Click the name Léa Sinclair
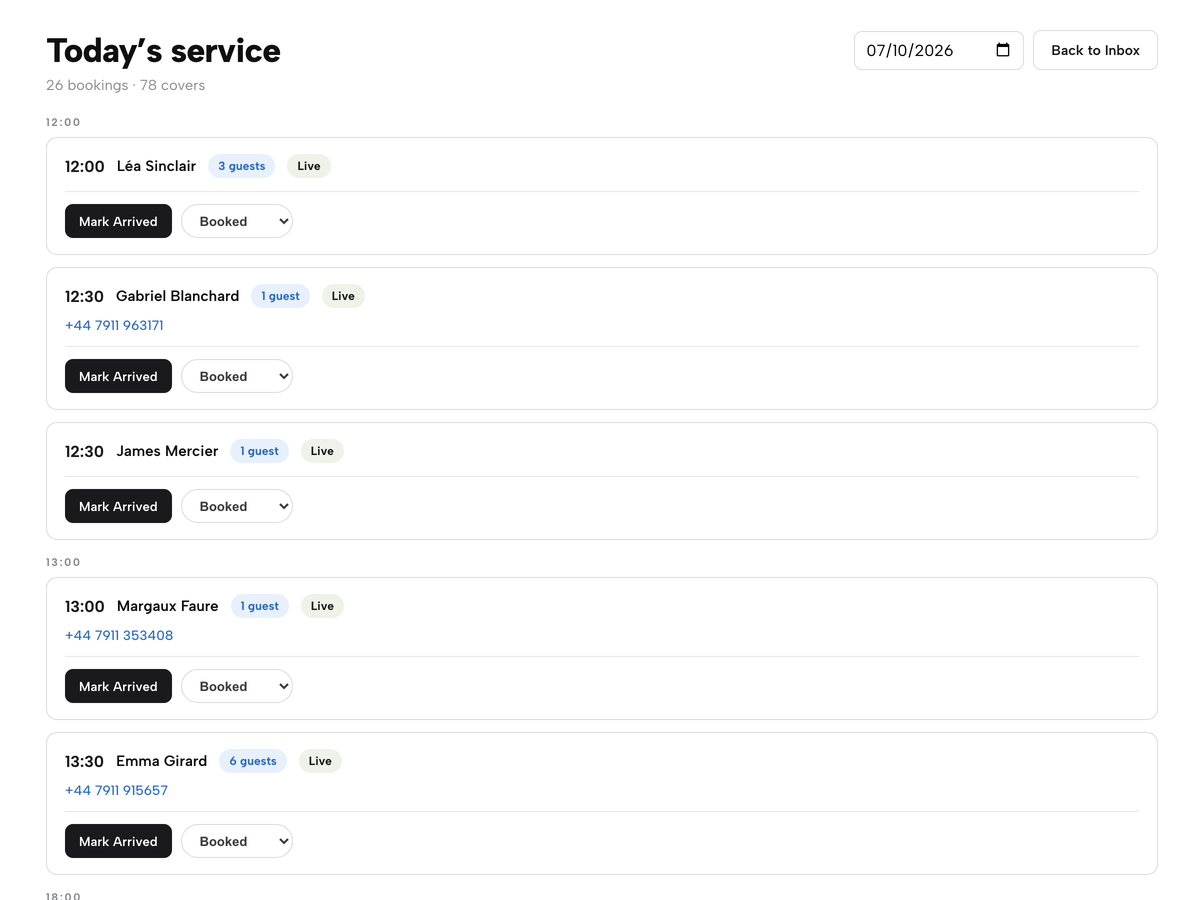 click(x=156, y=166)
